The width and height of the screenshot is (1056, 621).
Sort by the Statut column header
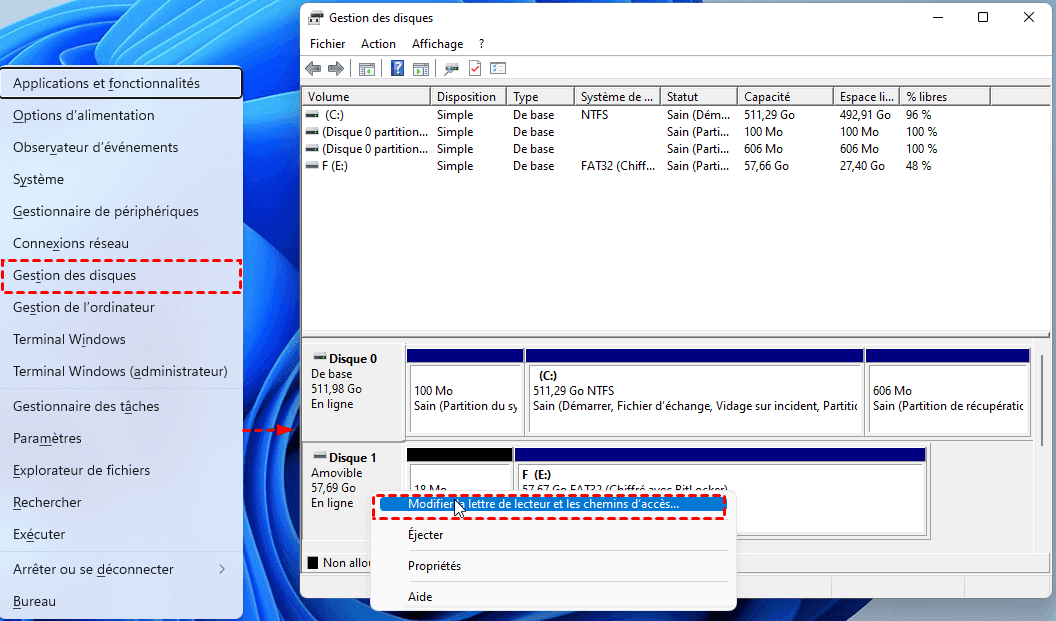[x=699, y=97]
